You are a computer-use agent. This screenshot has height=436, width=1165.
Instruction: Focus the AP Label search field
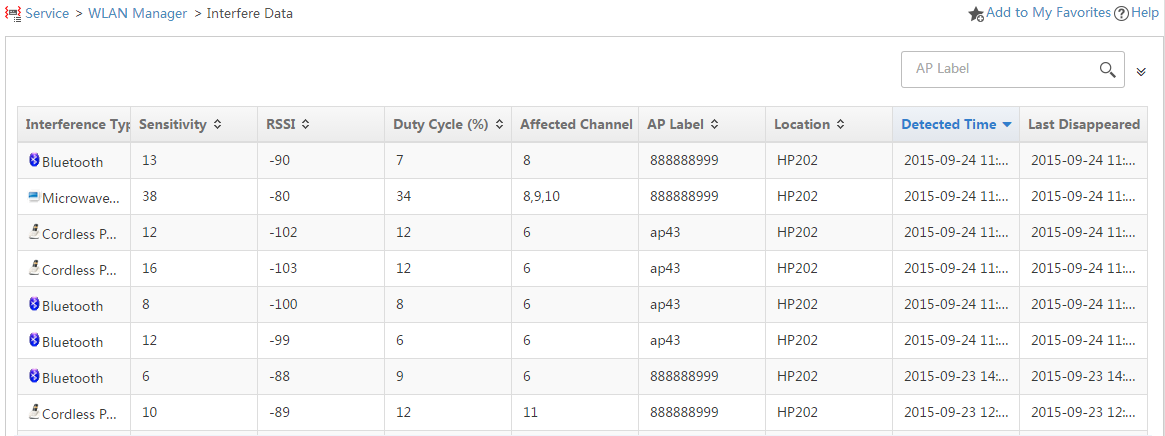(999, 69)
